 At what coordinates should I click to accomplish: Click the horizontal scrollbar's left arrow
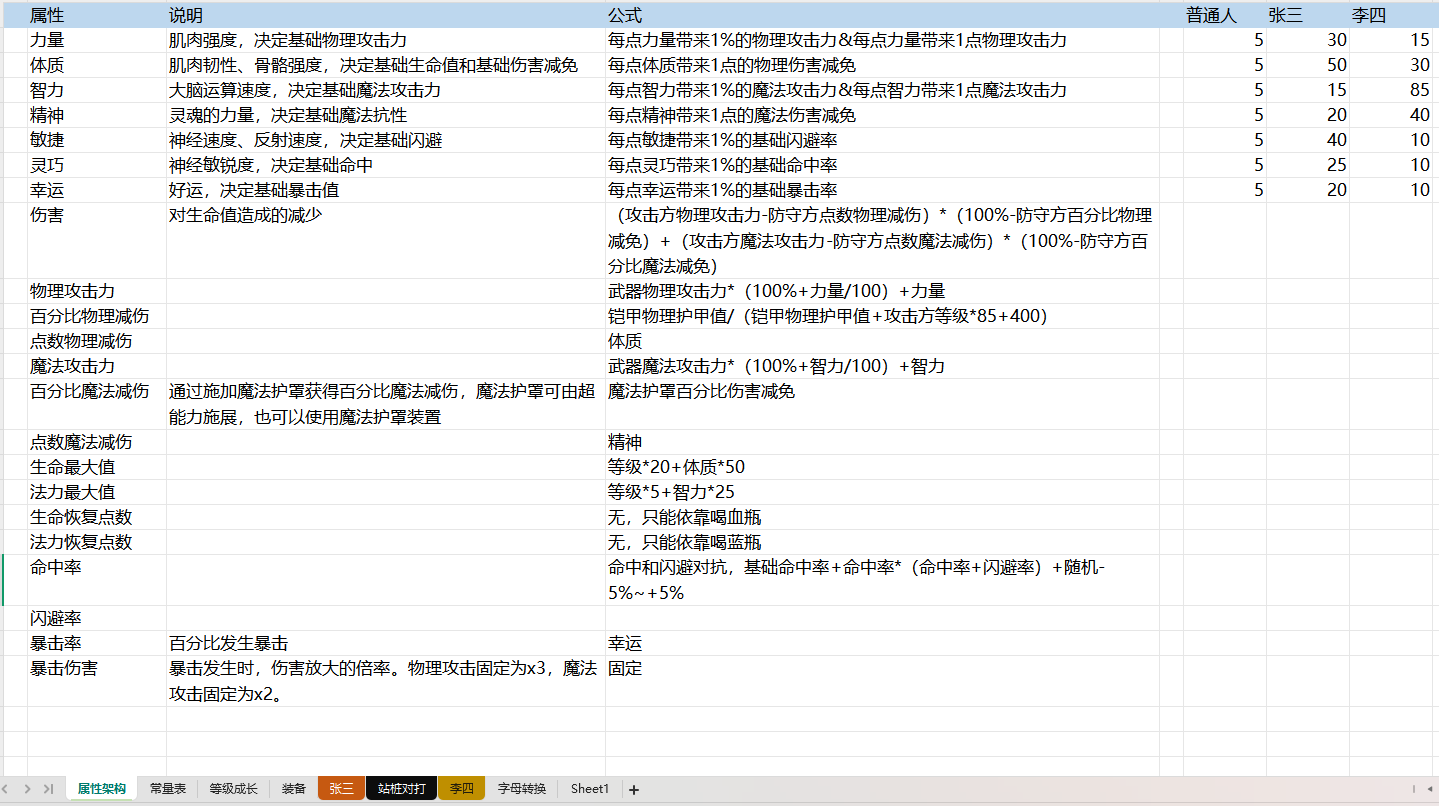[1414, 789]
